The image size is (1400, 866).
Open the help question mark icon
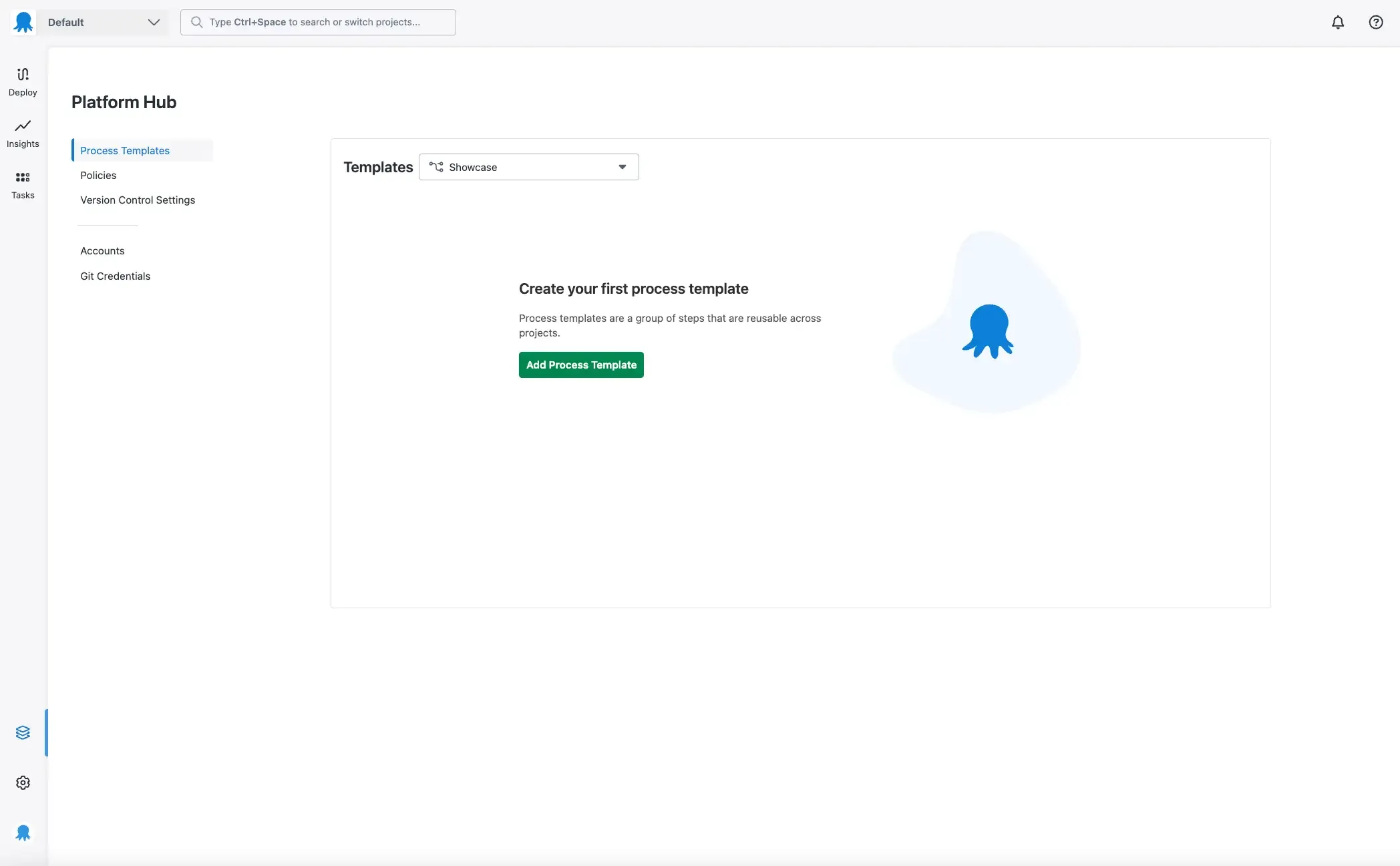click(x=1376, y=22)
